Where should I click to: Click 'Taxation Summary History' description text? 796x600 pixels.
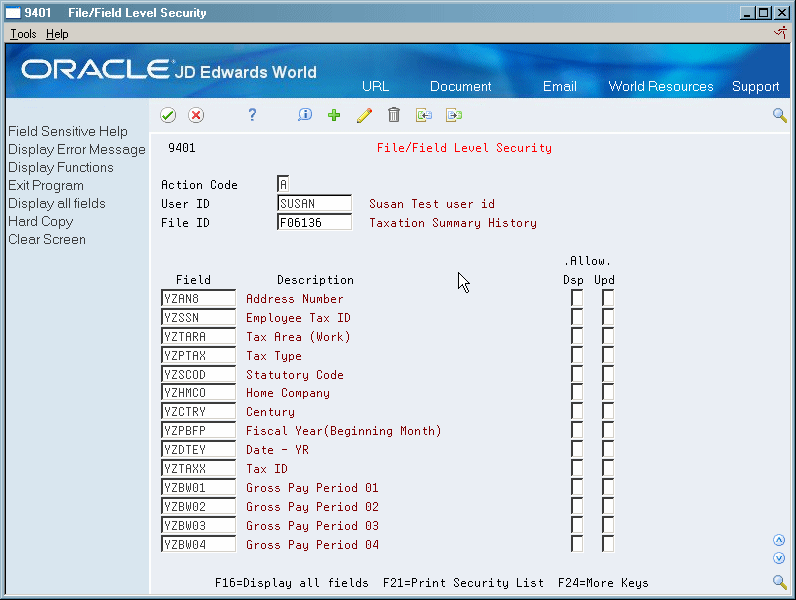tap(453, 223)
